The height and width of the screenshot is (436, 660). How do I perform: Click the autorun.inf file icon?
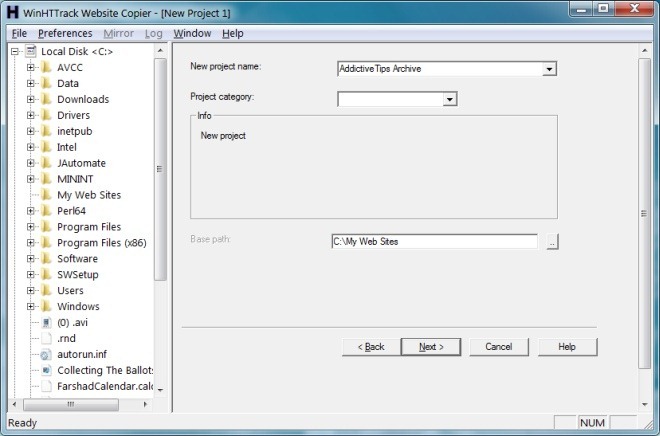[46, 354]
